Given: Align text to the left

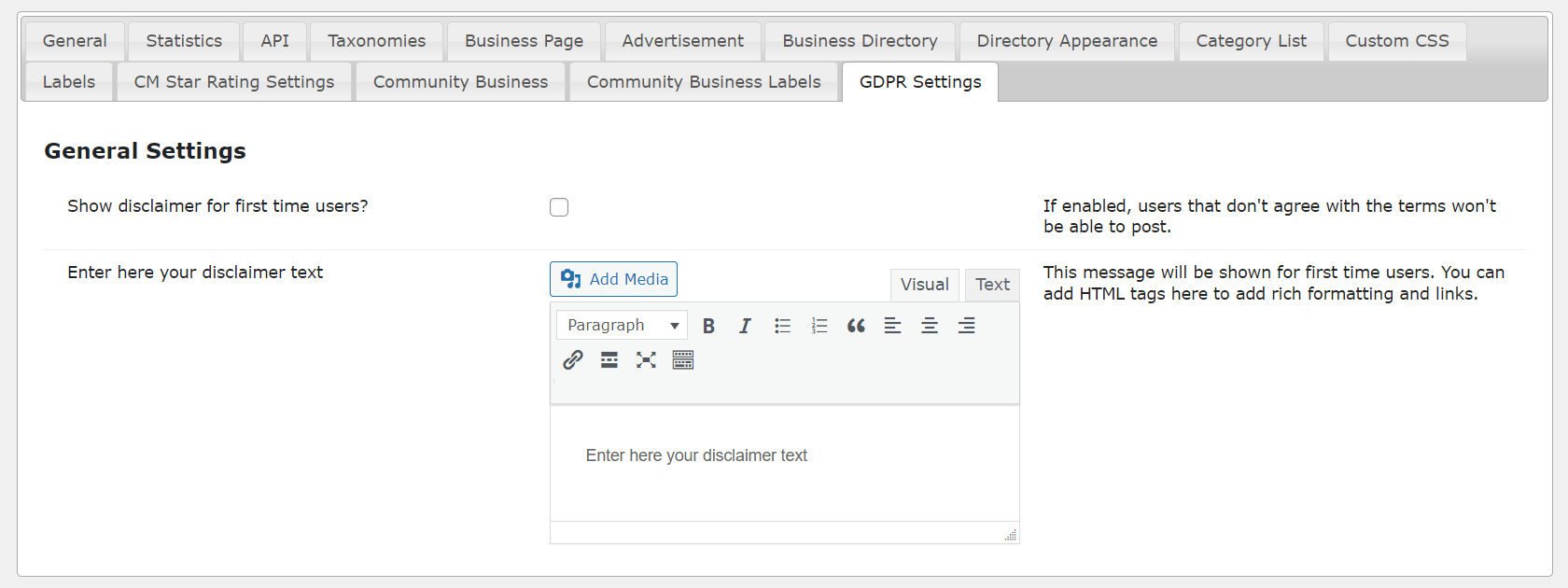Looking at the screenshot, I should pos(892,326).
